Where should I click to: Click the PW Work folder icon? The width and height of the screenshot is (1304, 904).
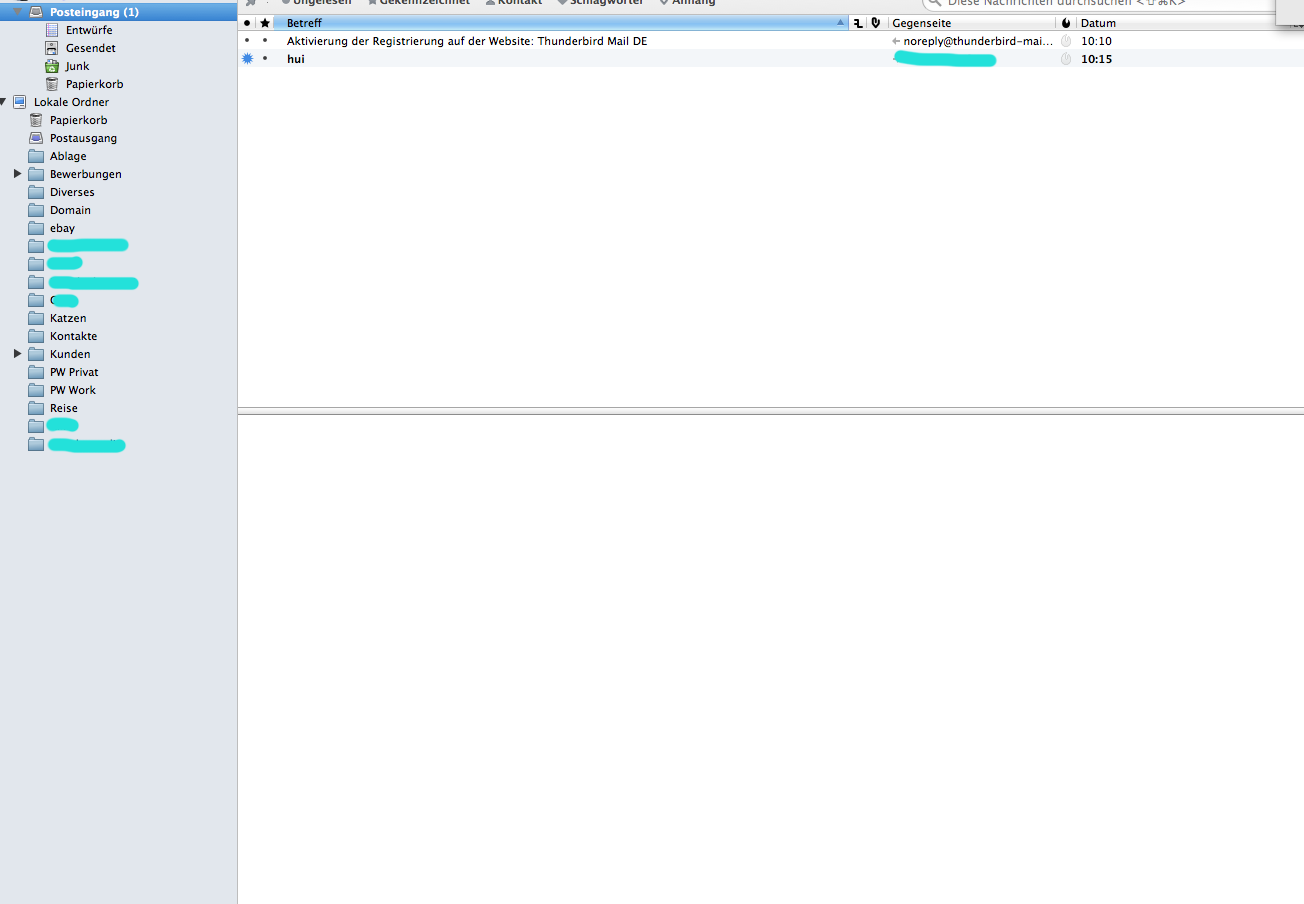click(x=36, y=390)
